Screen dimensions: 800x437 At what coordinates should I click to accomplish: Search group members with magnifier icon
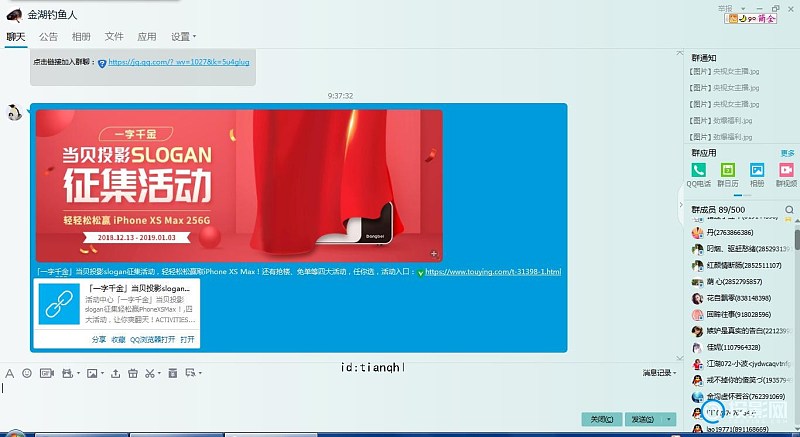pyautogui.click(x=789, y=210)
